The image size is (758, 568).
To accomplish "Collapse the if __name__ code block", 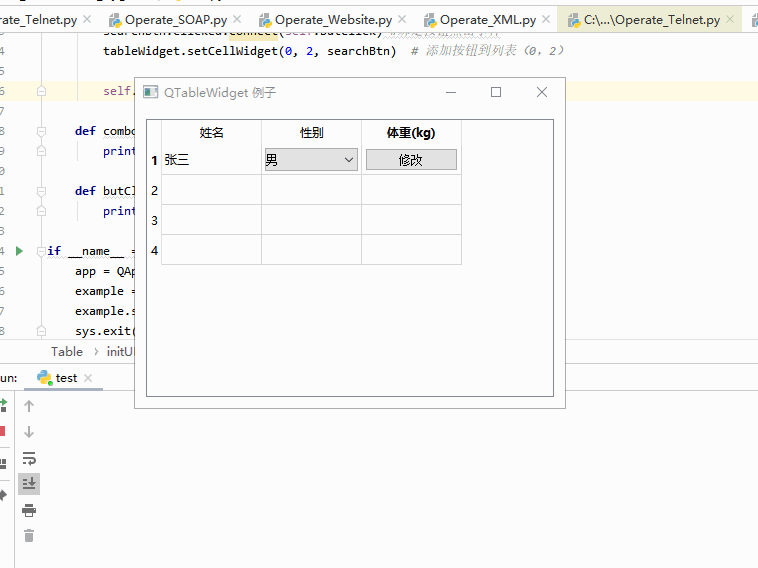I will (41, 251).
